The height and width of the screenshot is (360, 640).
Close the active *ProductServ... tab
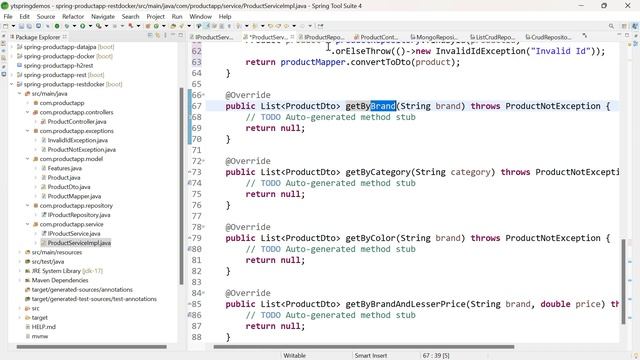coord(292,37)
